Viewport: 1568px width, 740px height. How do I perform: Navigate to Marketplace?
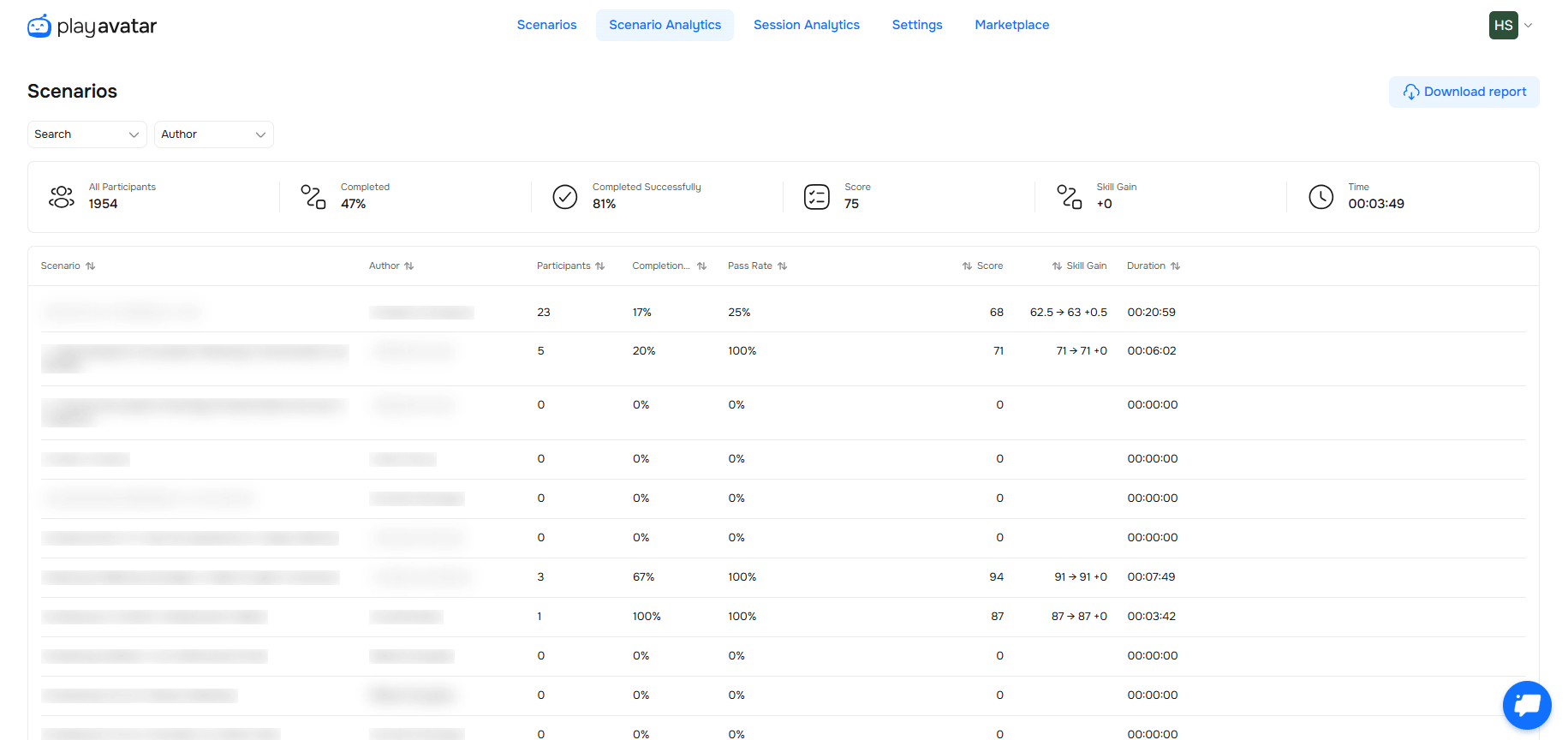[1011, 25]
